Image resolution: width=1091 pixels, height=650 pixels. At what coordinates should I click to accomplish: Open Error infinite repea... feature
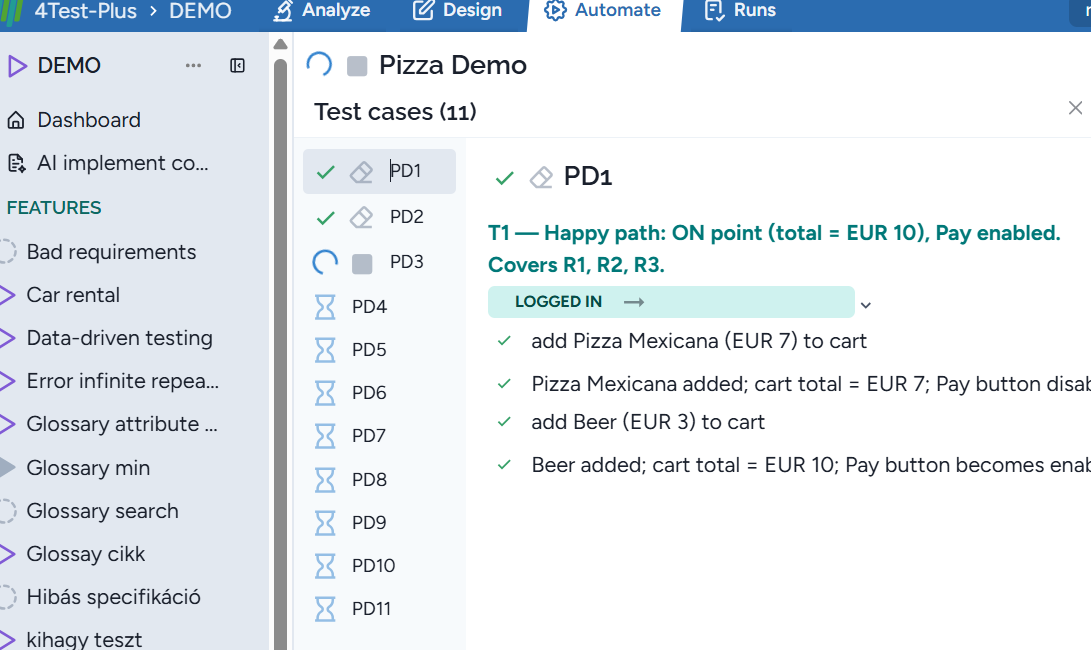pos(122,381)
